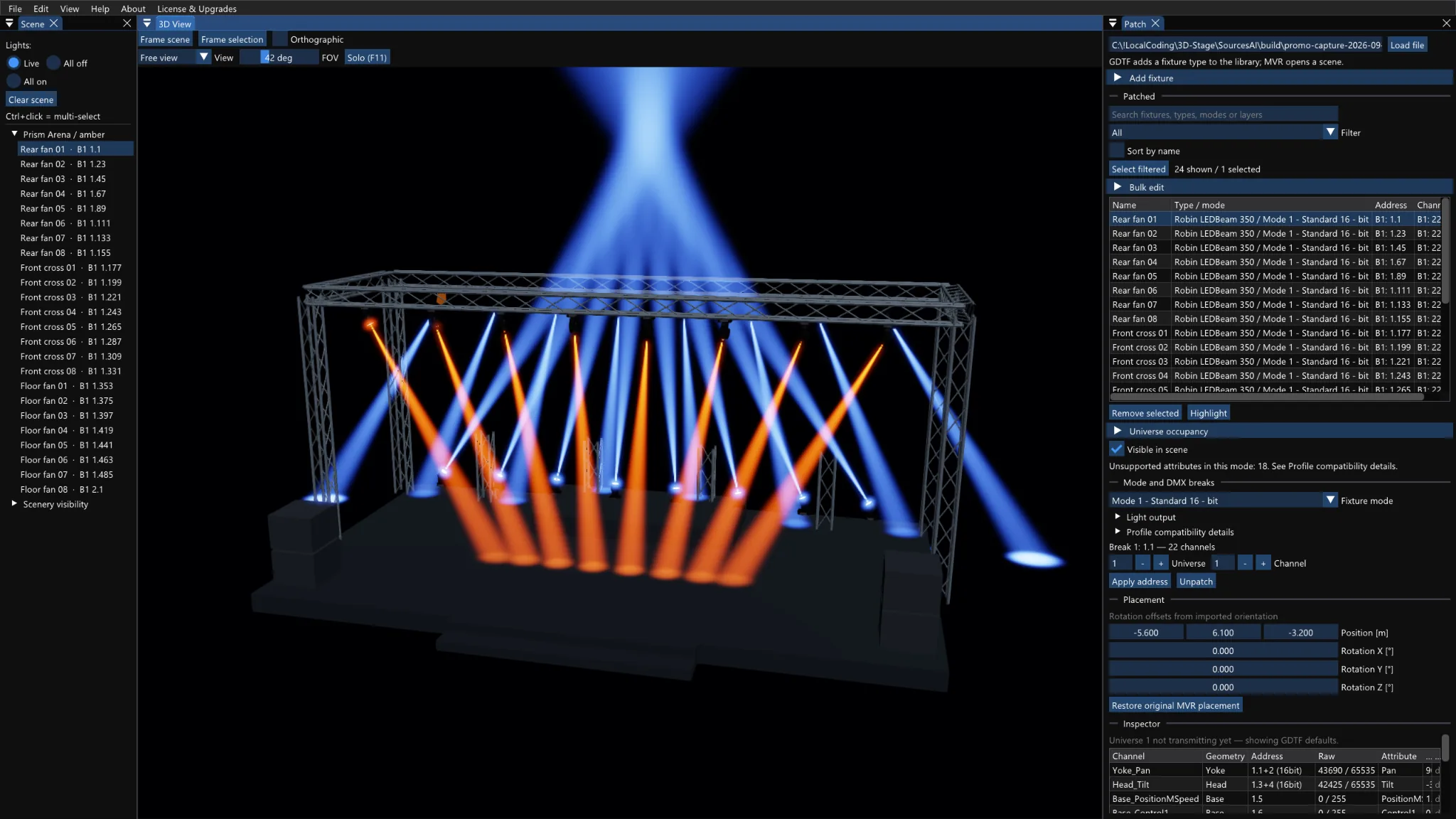
Task: Click the Clear scene button
Action: 31,100
